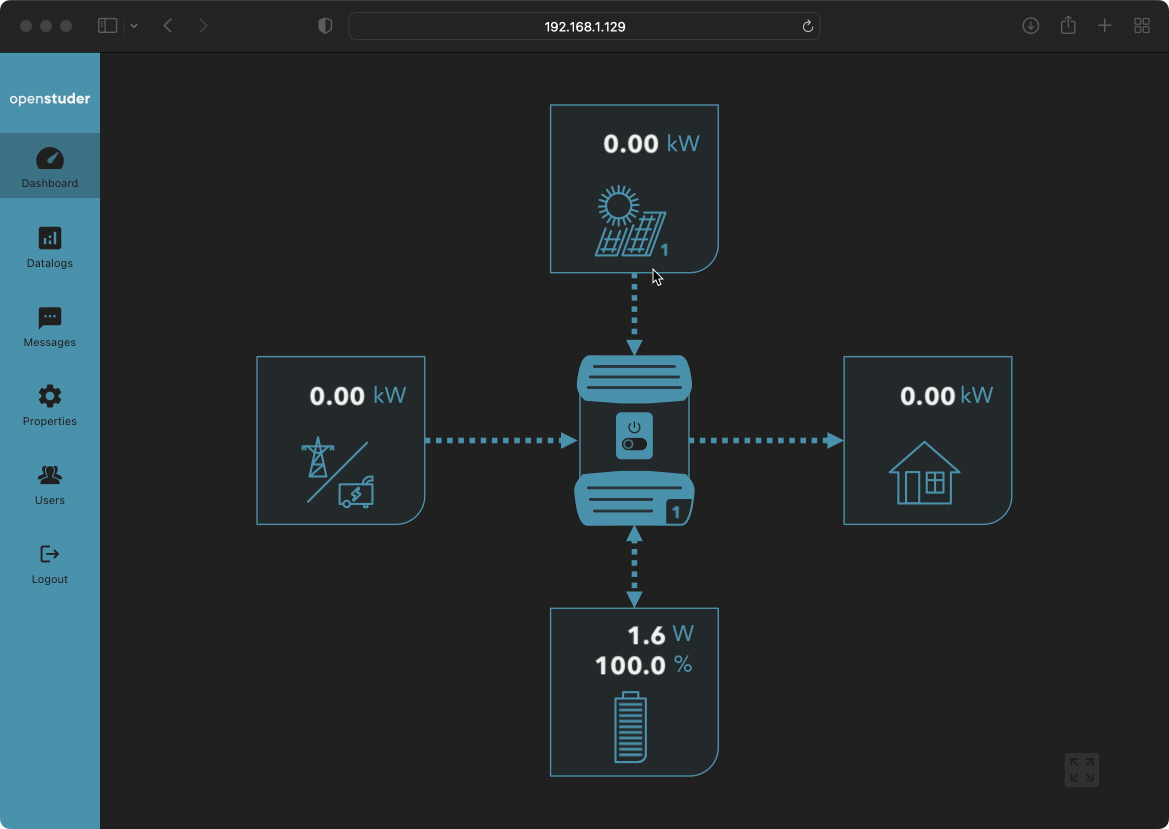Click Logout in the sidebar
The width and height of the screenshot is (1169, 829).
[50, 563]
